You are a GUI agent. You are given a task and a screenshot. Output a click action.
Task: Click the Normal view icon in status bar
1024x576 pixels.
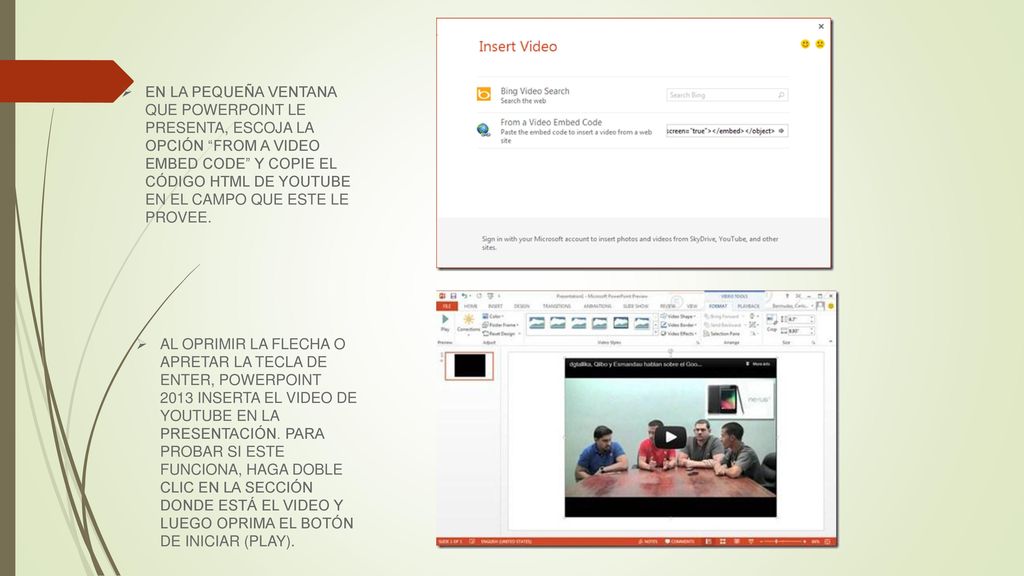point(709,541)
